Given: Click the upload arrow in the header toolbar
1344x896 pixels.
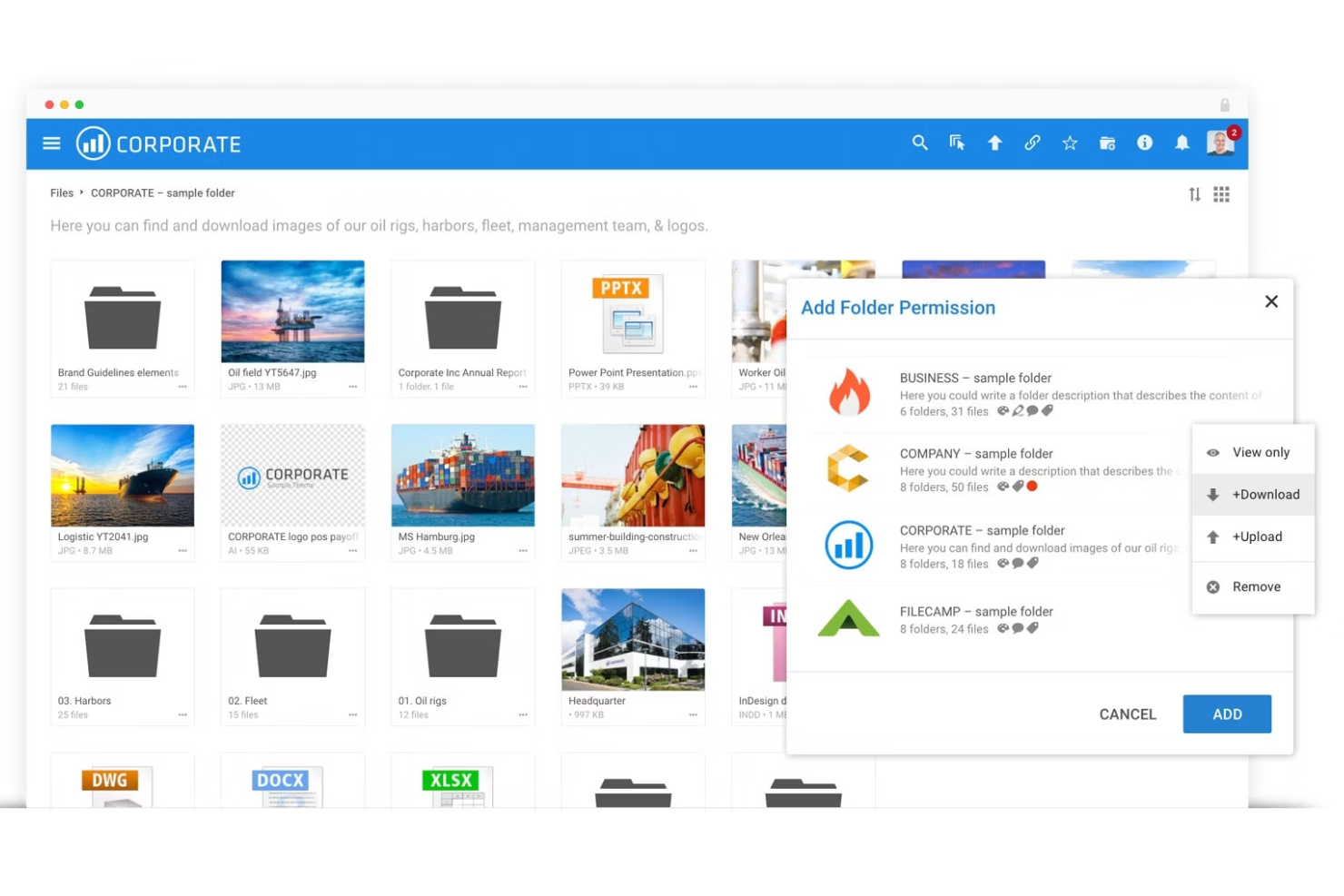Looking at the screenshot, I should click(x=995, y=143).
